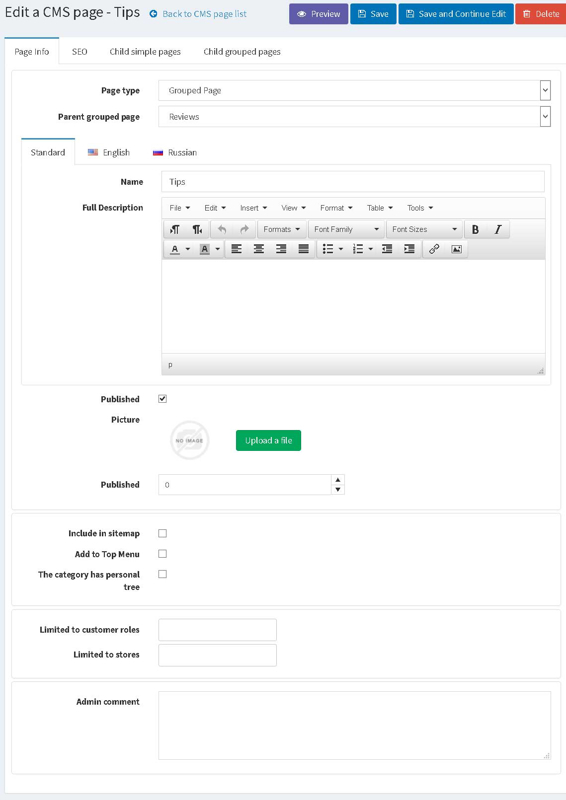This screenshot has height=800, width=566.
Task: Uncheck the Published checkbox
Action: [x=162, y=399]
